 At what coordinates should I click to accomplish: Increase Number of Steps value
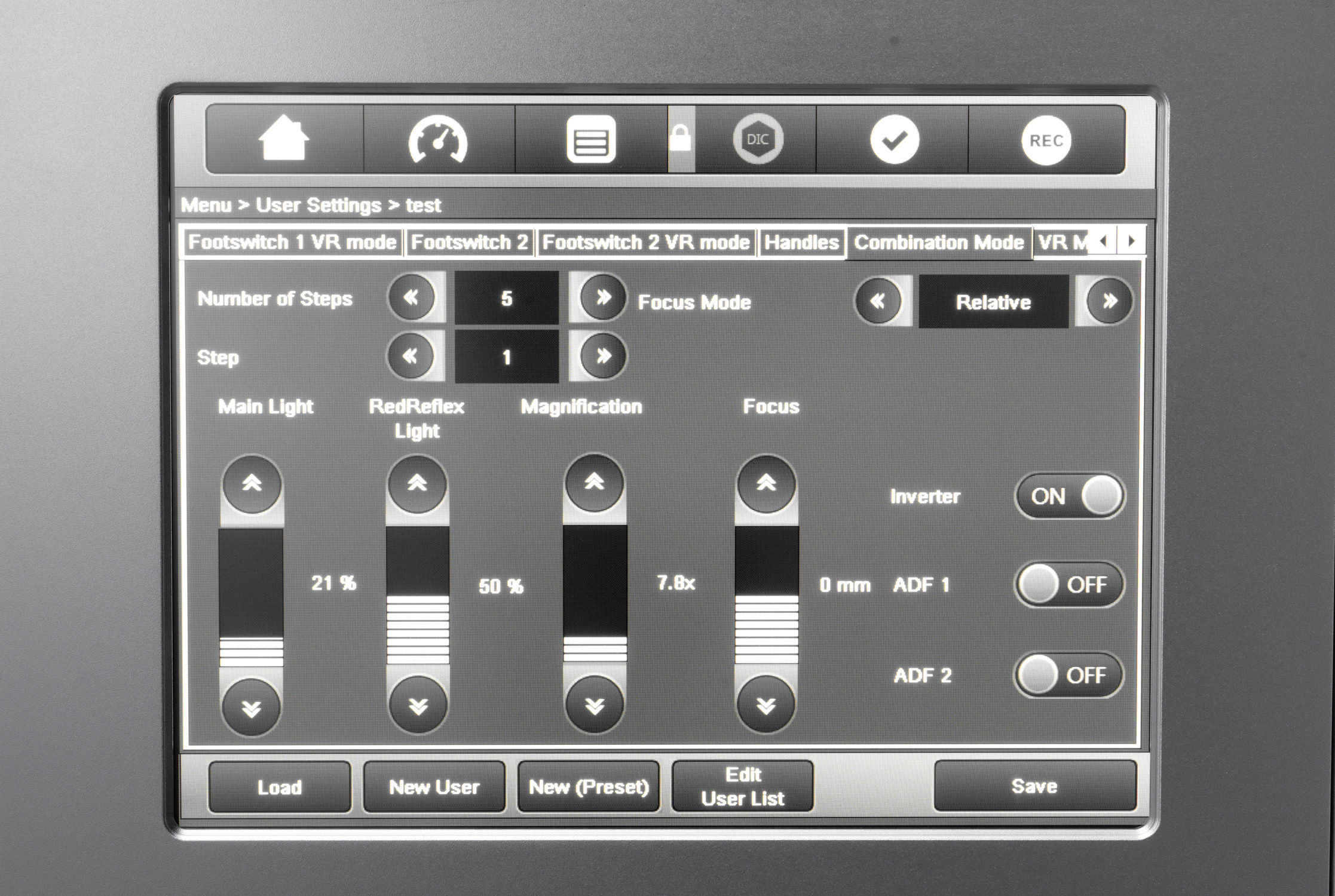pos(602,297)
